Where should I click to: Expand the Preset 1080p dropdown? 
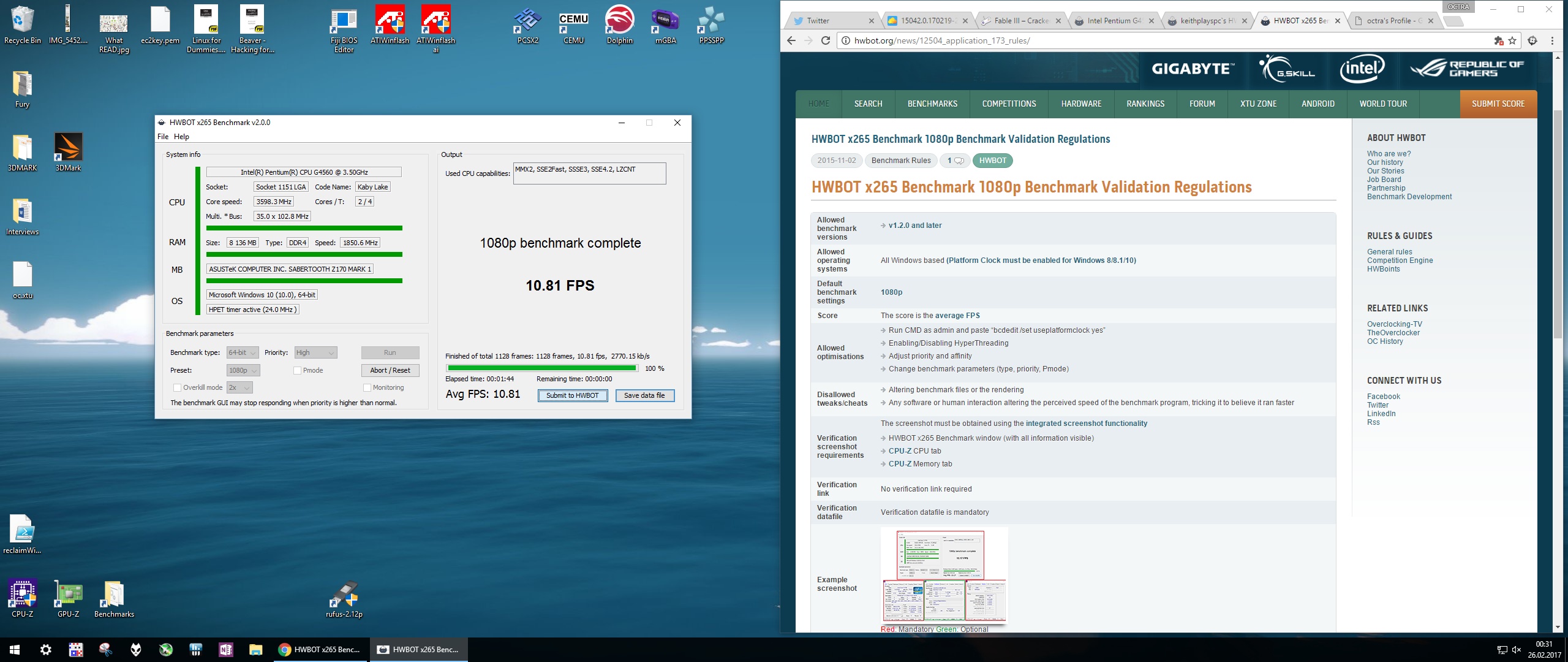[243, 370]
